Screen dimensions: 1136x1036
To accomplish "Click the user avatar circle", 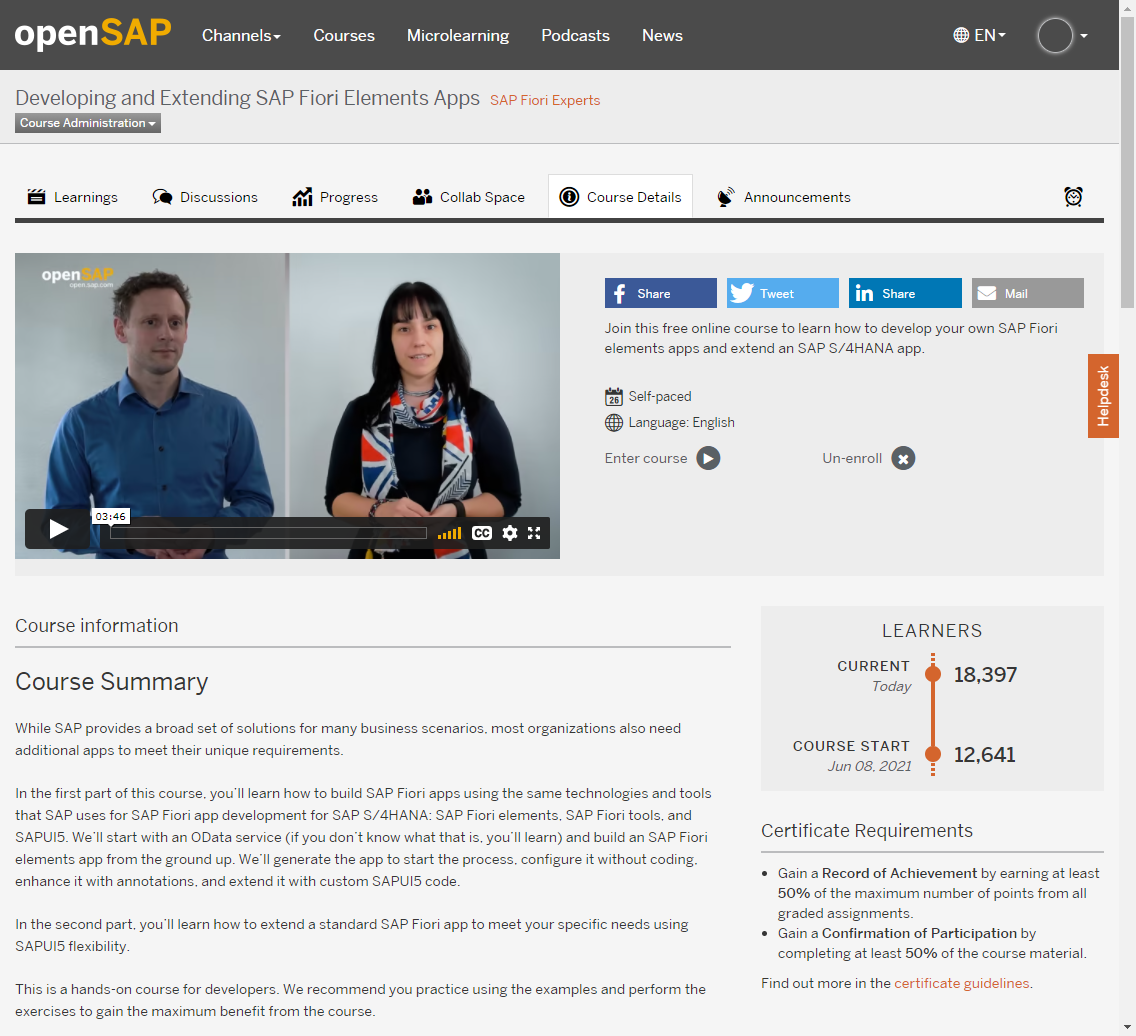I will point(1055,35).
